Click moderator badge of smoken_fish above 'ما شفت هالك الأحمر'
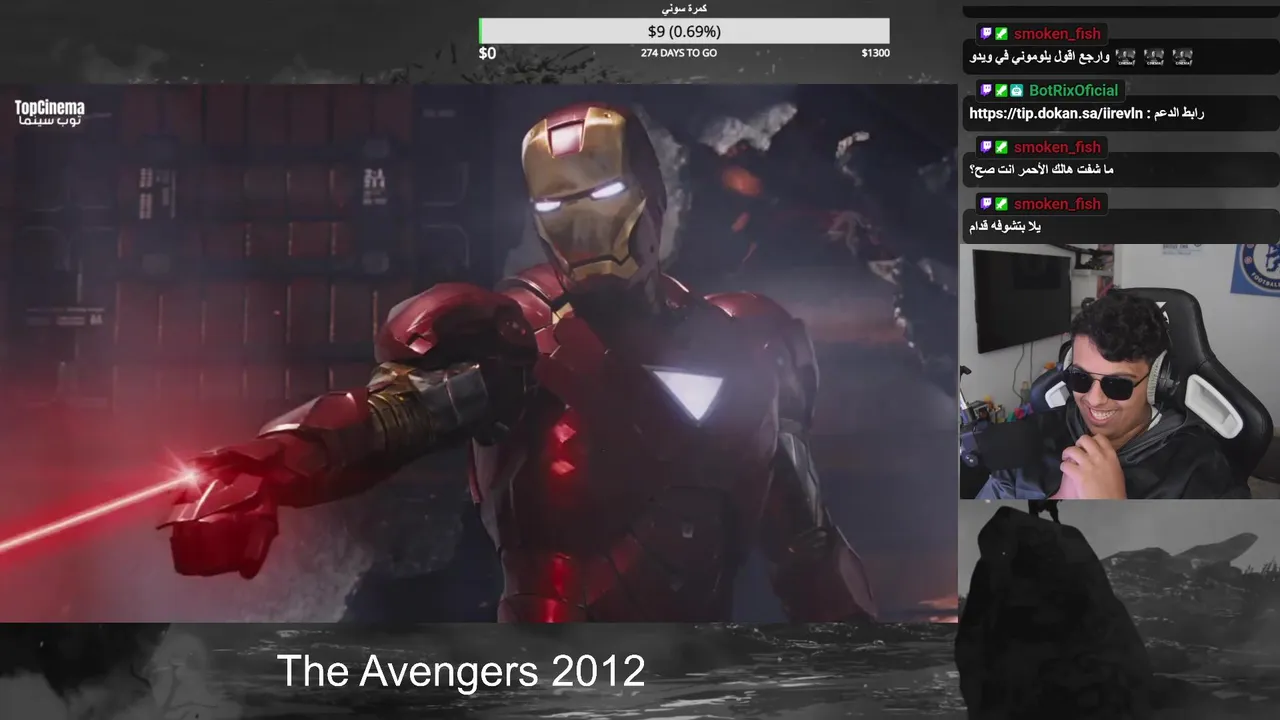This screenshot has width=1280, height=720. click(1001, 147)
